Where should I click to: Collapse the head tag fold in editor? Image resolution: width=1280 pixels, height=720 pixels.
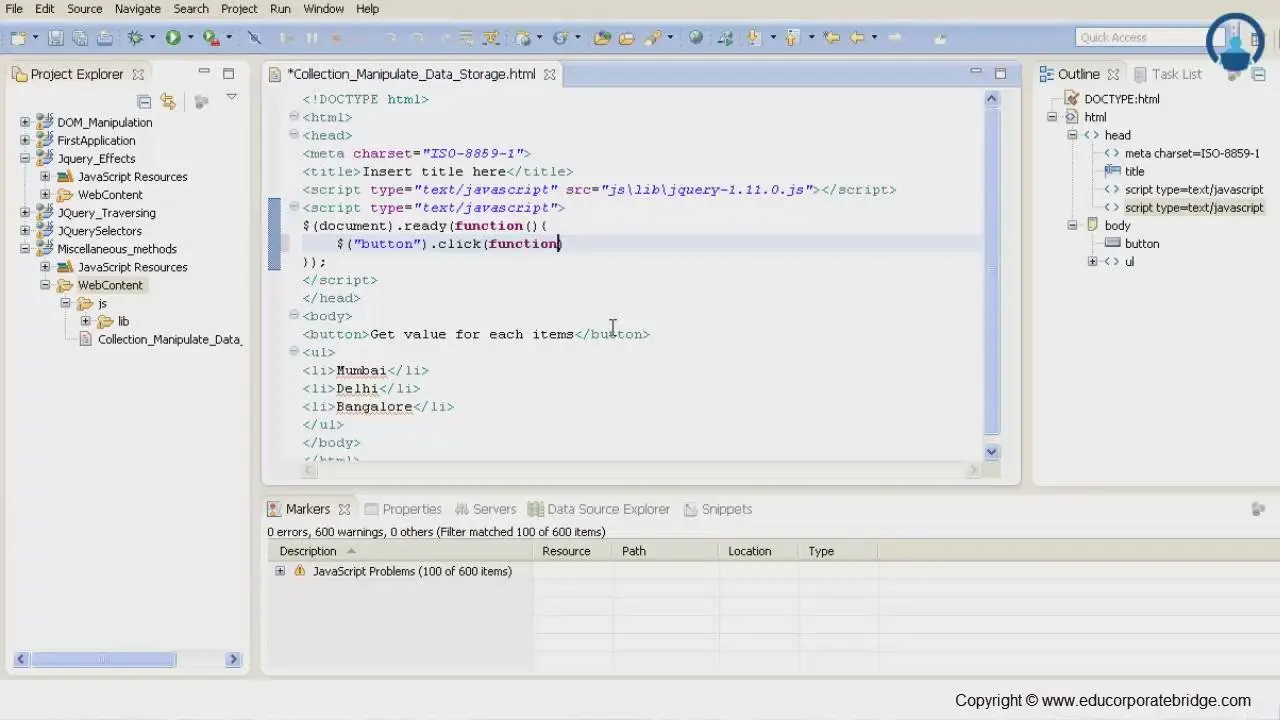(x=294, y=135)
